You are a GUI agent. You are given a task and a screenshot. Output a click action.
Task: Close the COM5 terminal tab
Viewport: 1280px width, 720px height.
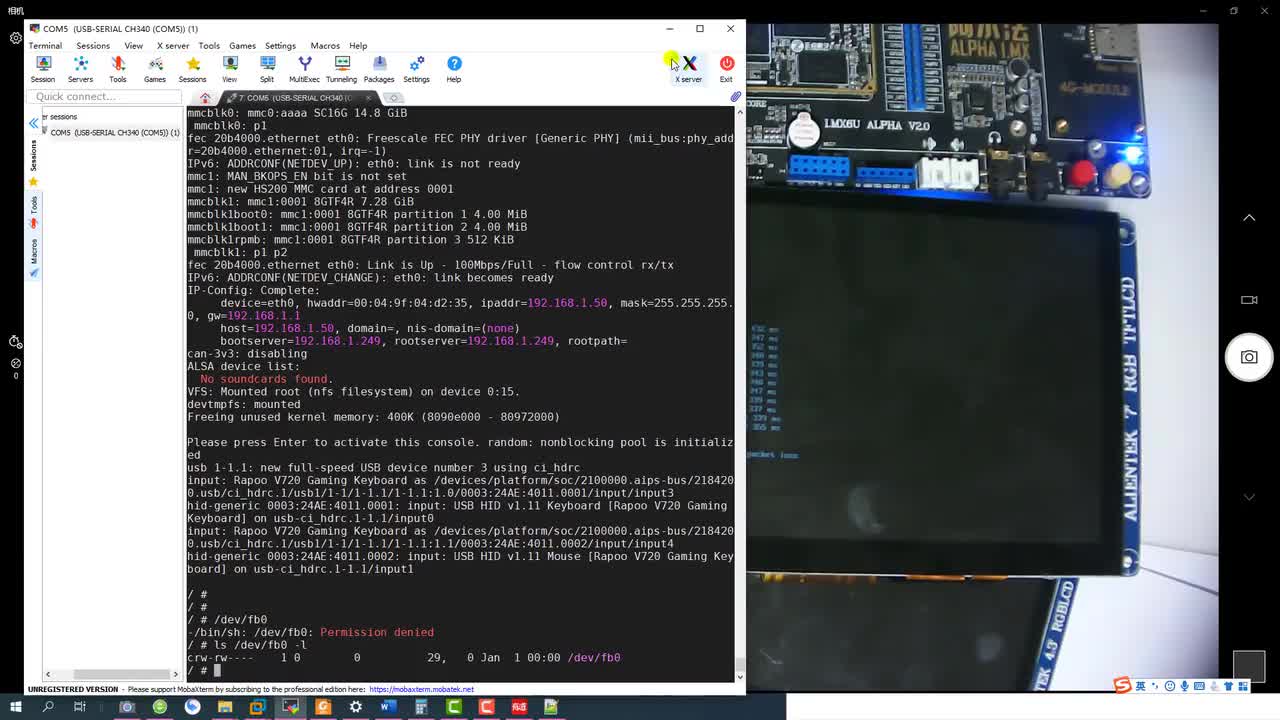[369, 98]
